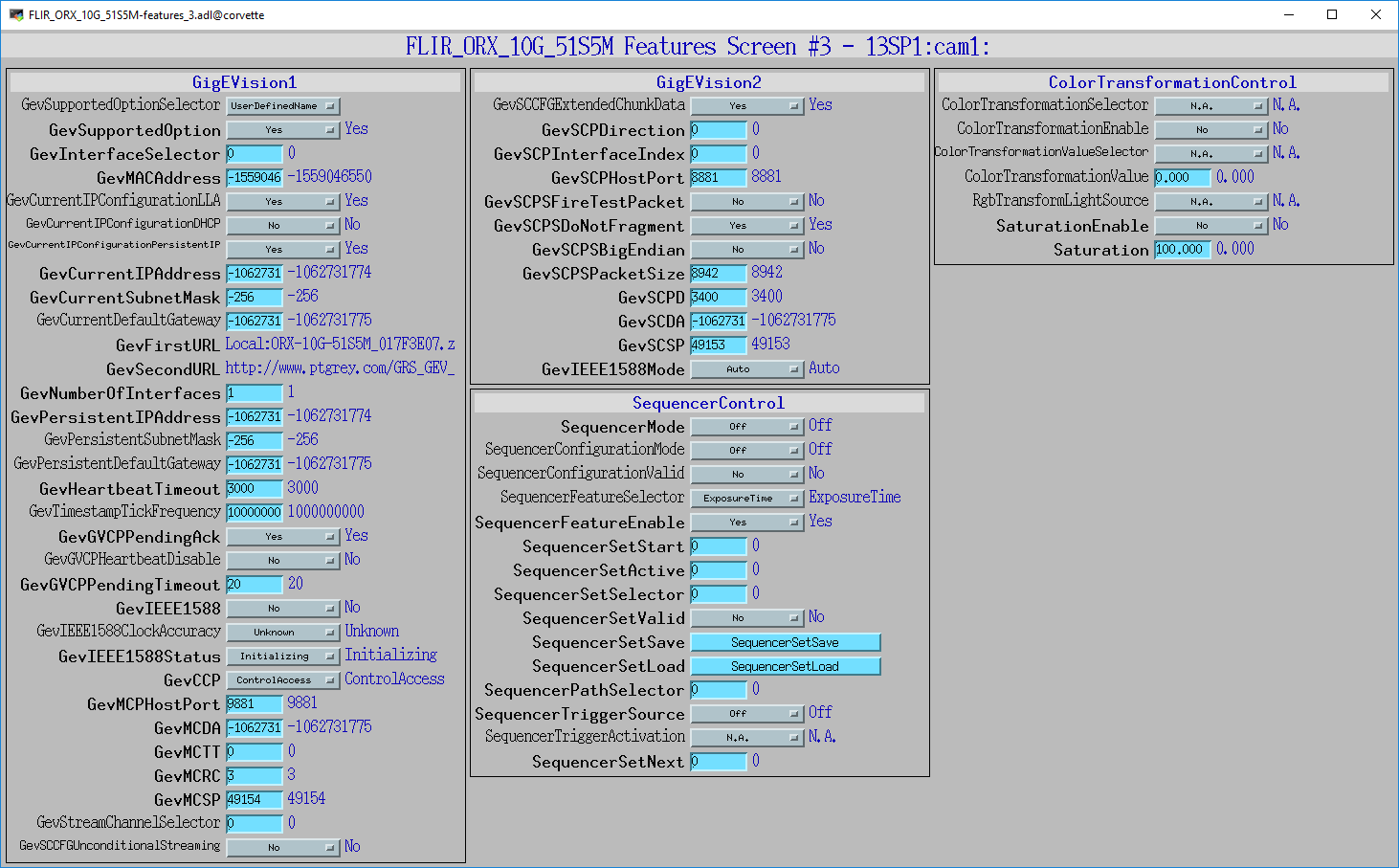Click the GevMCDA input field
1399x868 pixels.
255,728
